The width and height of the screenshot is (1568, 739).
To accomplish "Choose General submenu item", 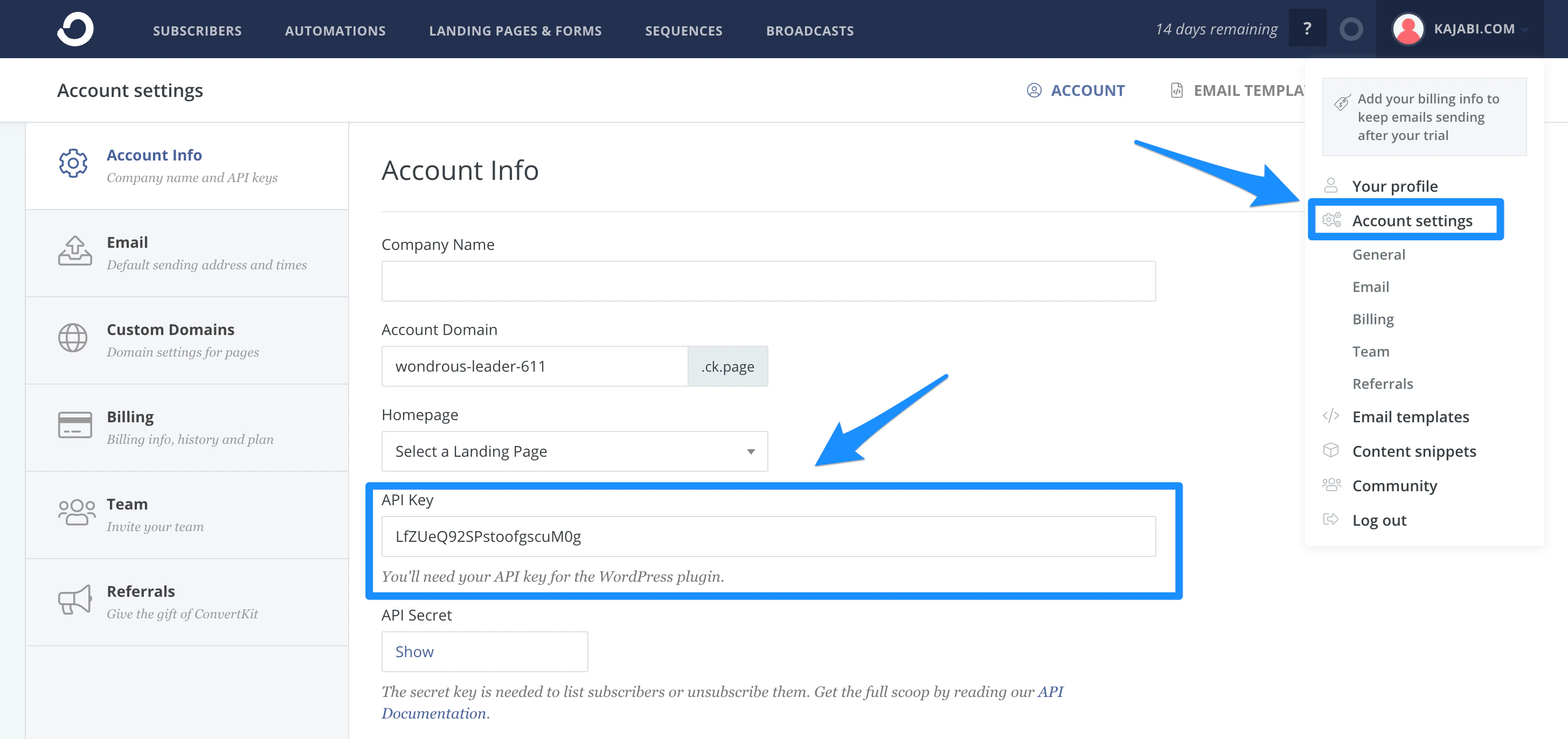I will pos(1379,254).
